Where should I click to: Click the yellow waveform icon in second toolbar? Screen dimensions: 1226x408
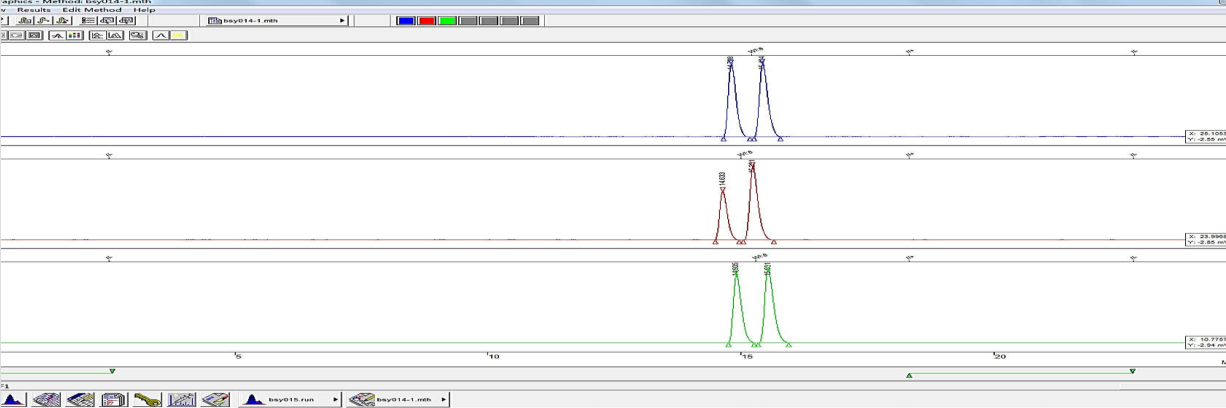[x=178, y=35]
